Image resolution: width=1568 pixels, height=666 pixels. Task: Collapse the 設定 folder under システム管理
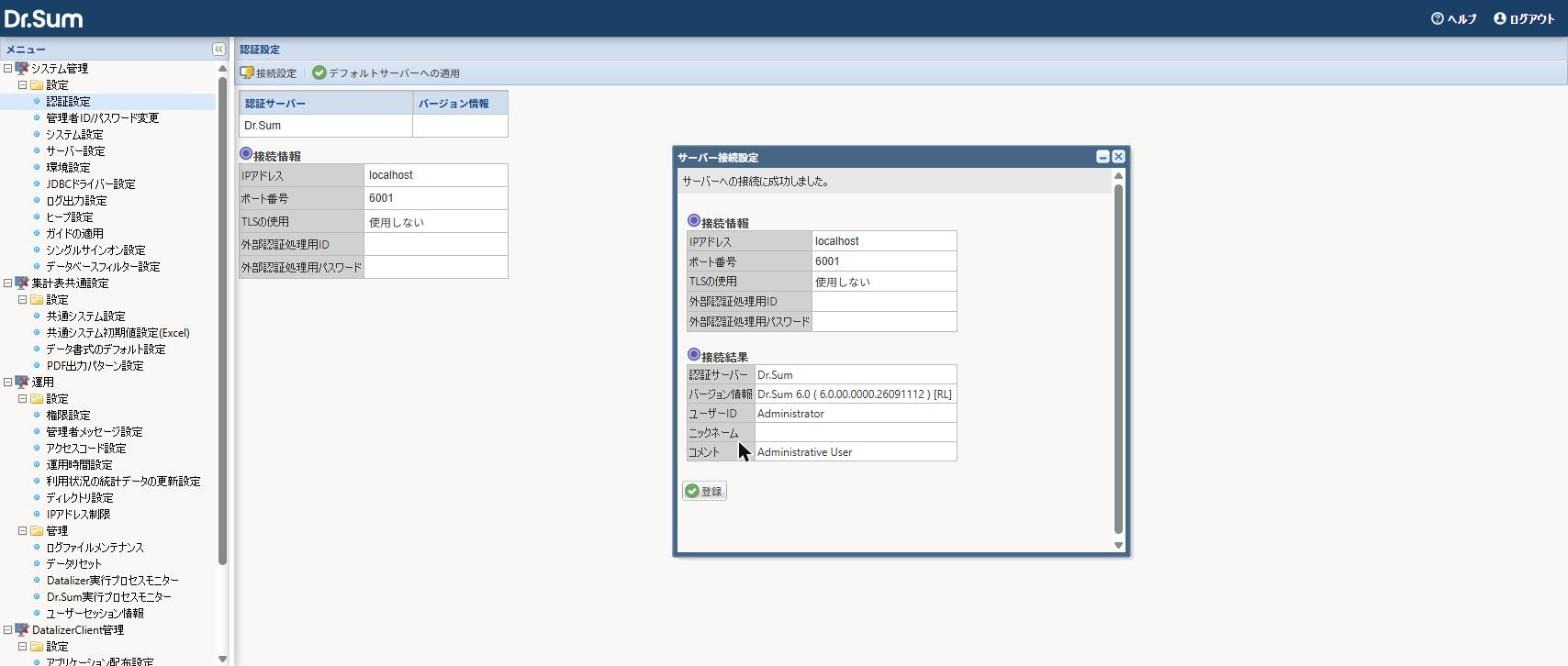coord(22,85)
